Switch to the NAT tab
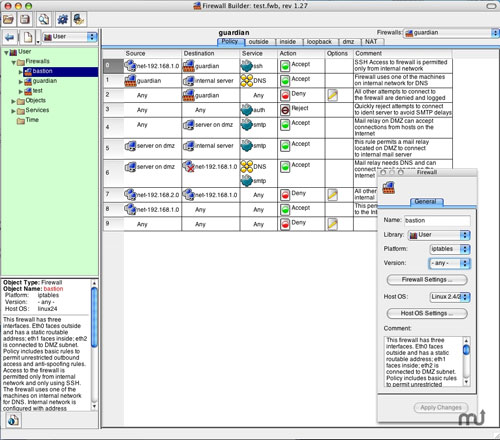Screen dimensions: 500x440 (371, 42)
